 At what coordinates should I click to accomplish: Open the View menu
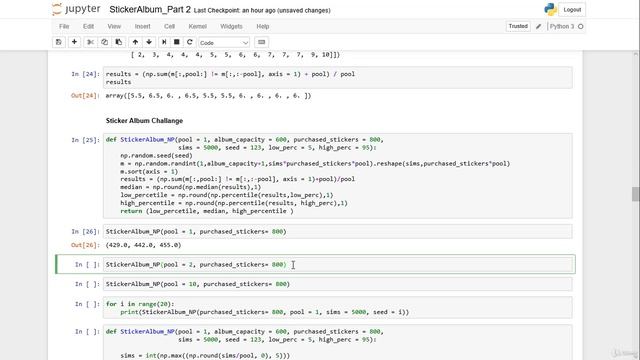[x=114, y=26]
